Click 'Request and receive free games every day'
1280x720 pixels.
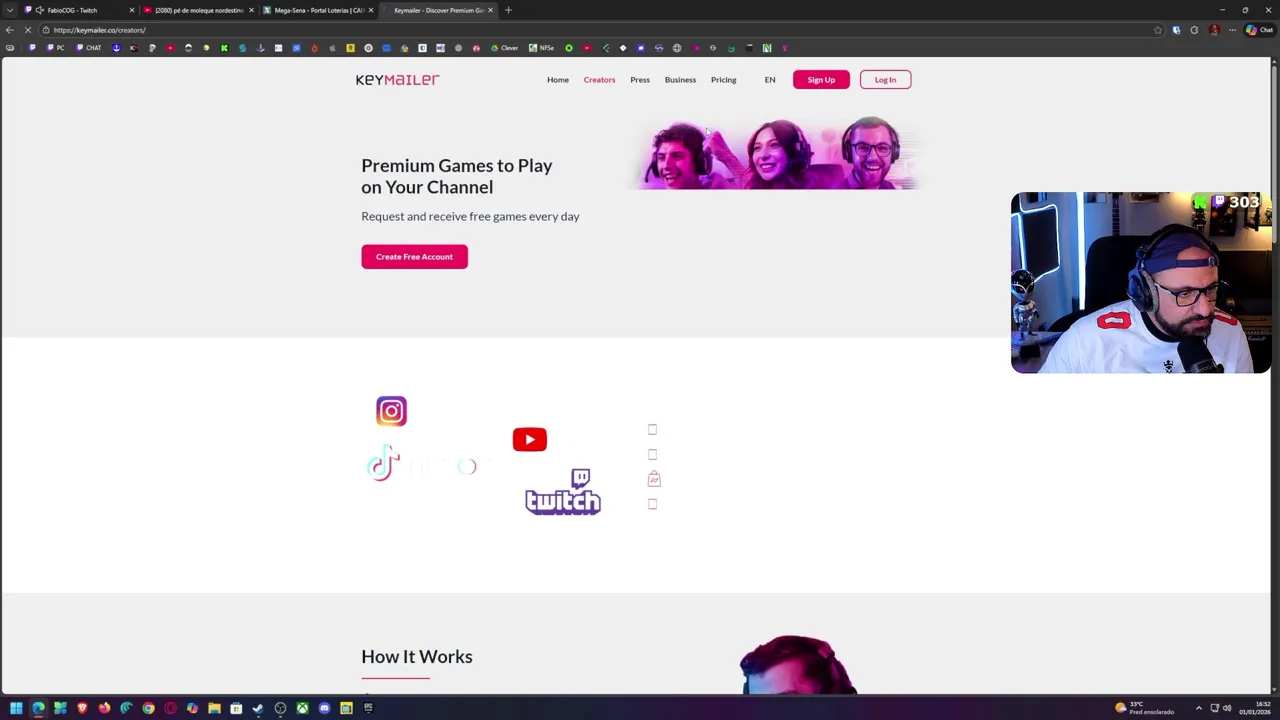tap(470, 216)
